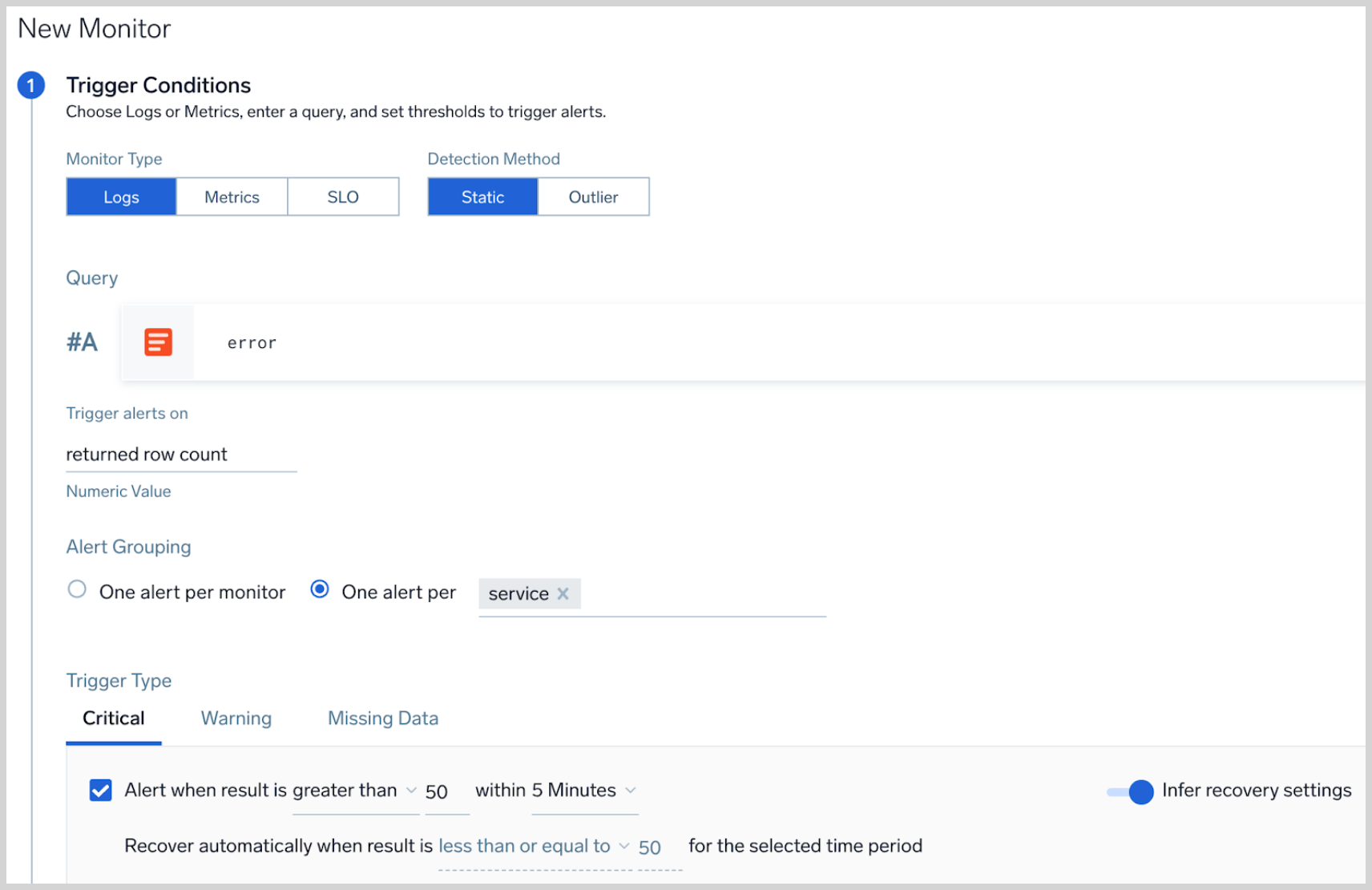Select One alert per monitor radio
This screenshot has width=1372, height=890.
(77, 590)
